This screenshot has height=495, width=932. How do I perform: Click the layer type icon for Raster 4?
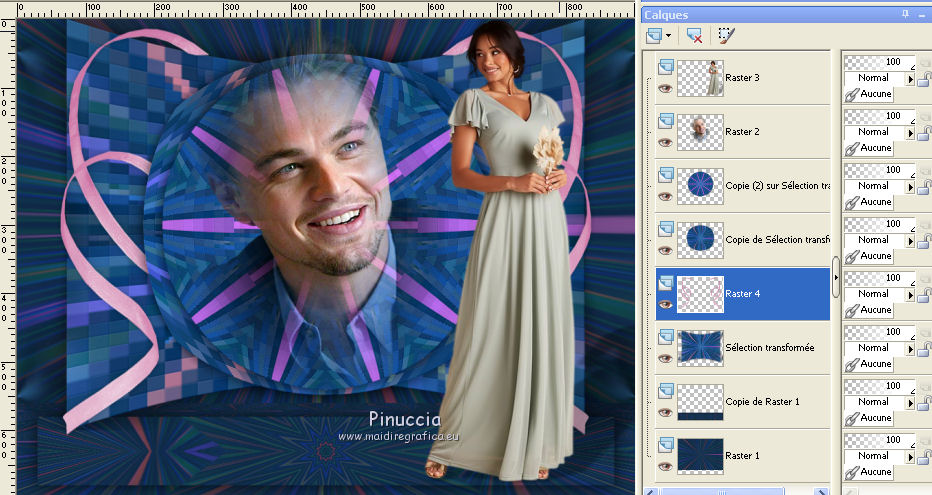(666, 283)
